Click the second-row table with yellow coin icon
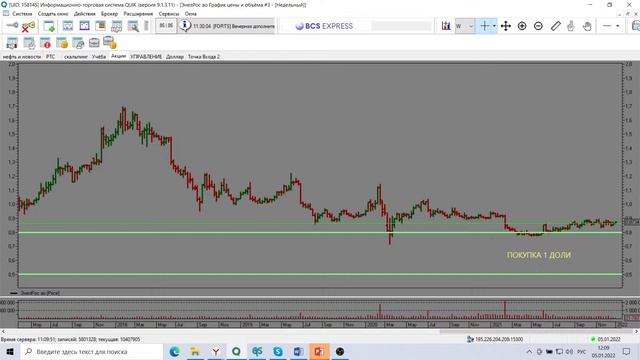Screen dimensions: 640x360 (62, 42)
